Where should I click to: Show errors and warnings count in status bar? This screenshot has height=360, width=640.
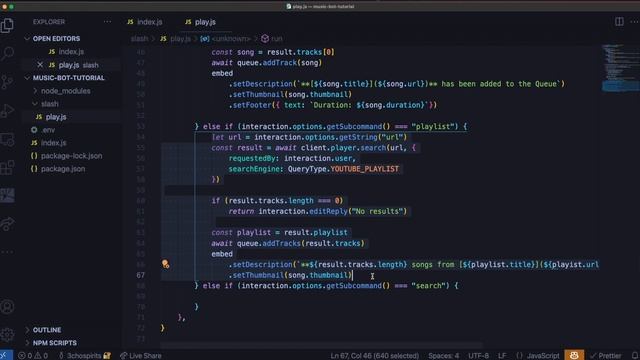tap(33, 356)
